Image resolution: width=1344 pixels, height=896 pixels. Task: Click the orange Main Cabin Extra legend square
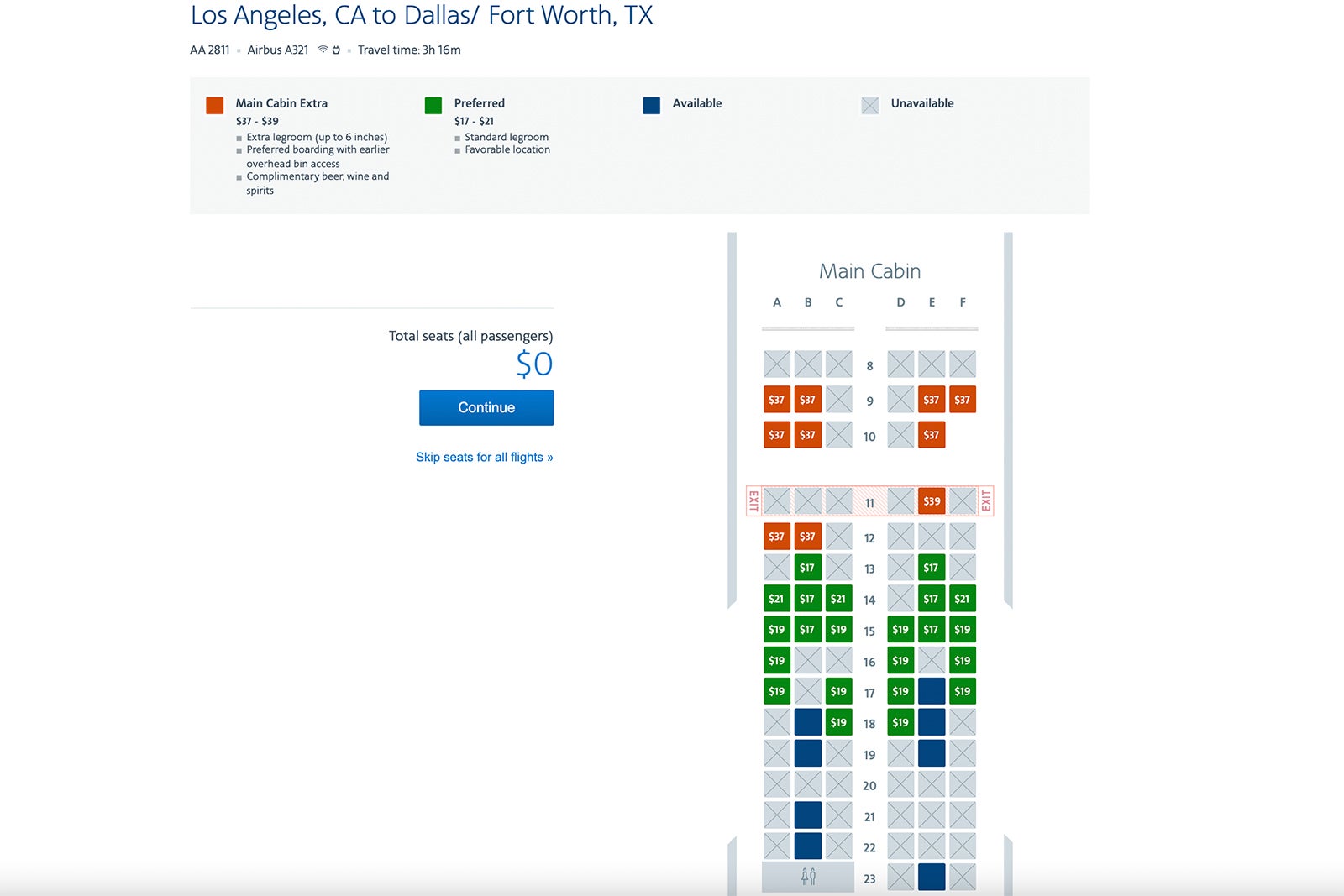click(x=215, y=104)
